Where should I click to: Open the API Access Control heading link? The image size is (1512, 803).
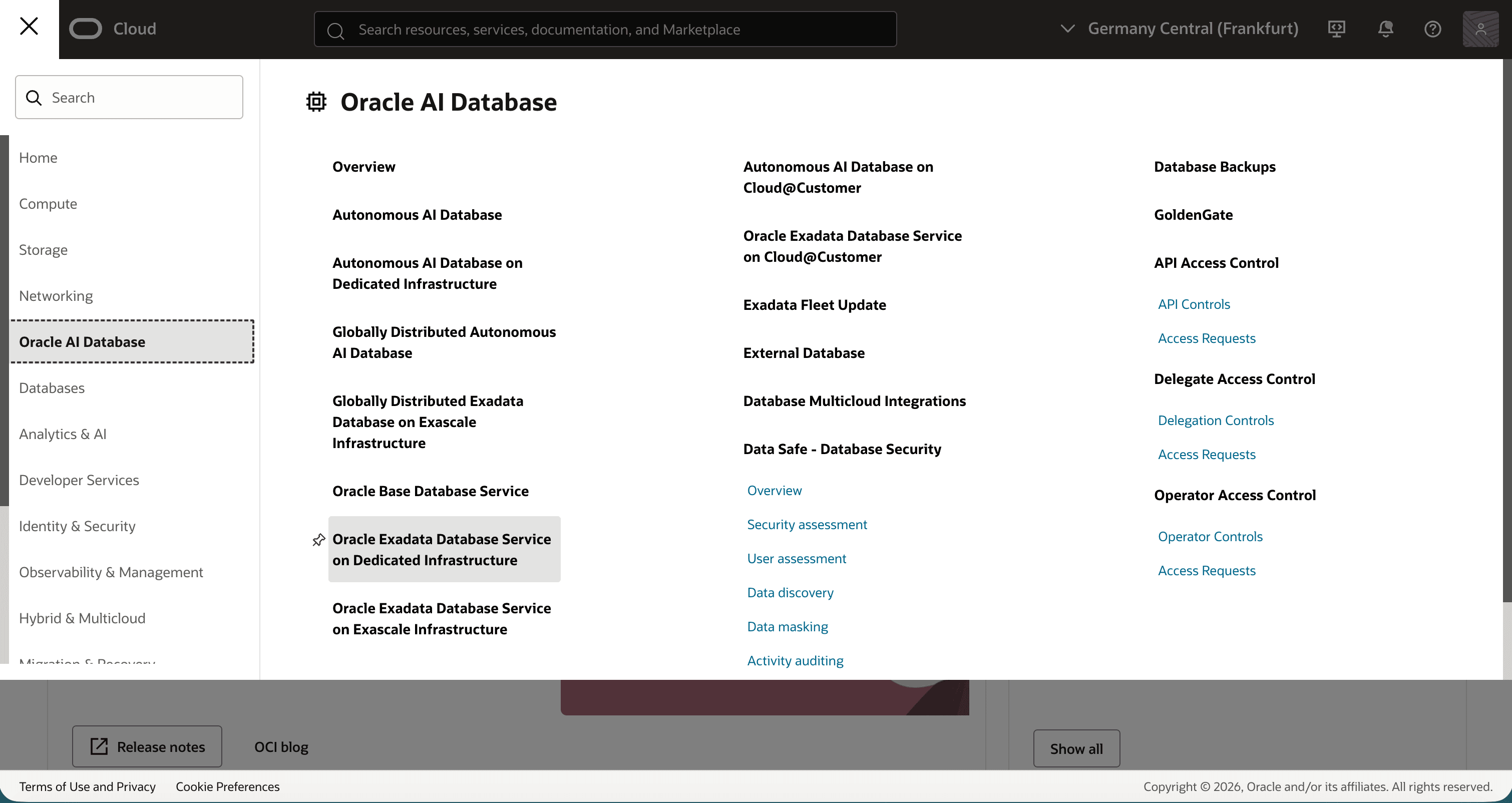tap(1216, 263)
